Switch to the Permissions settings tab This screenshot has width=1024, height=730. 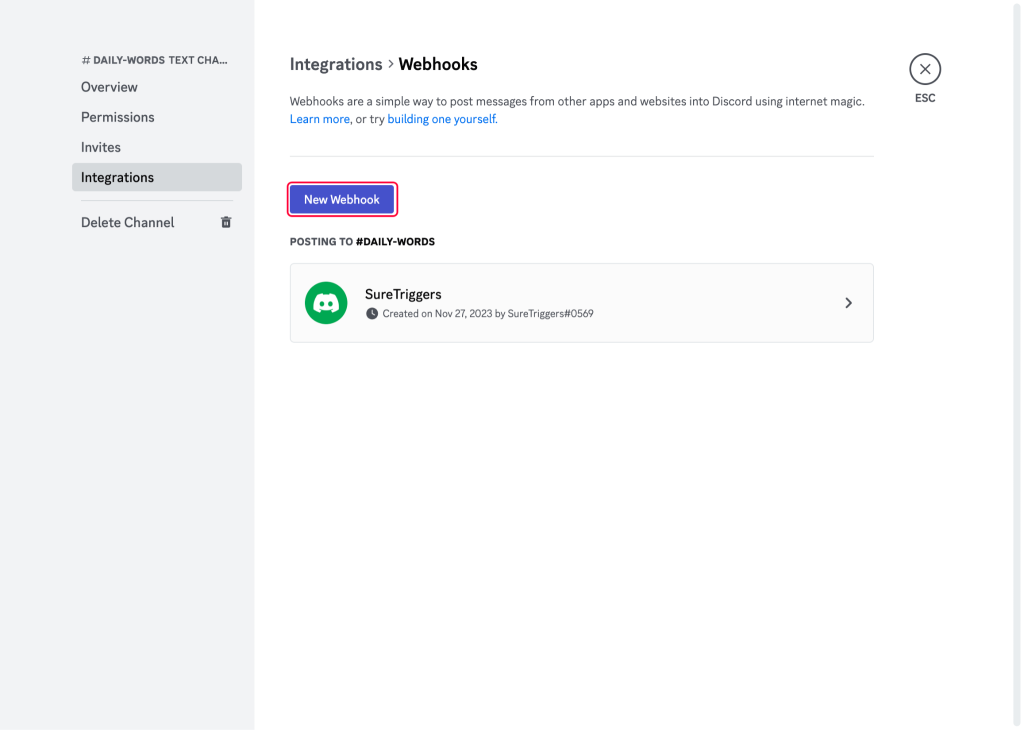117,117
